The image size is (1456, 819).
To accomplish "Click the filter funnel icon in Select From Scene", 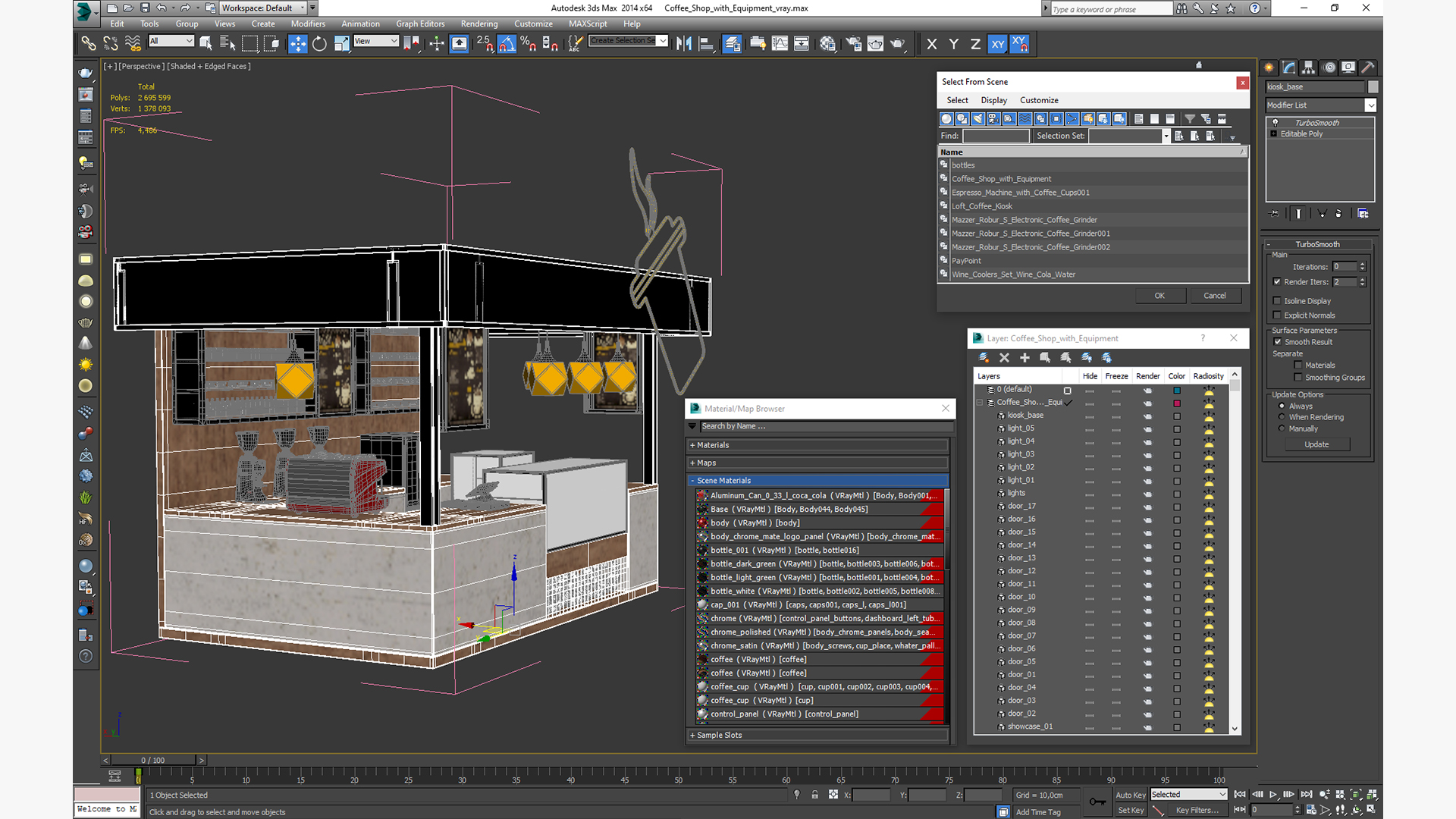I will pos(1190,119).
